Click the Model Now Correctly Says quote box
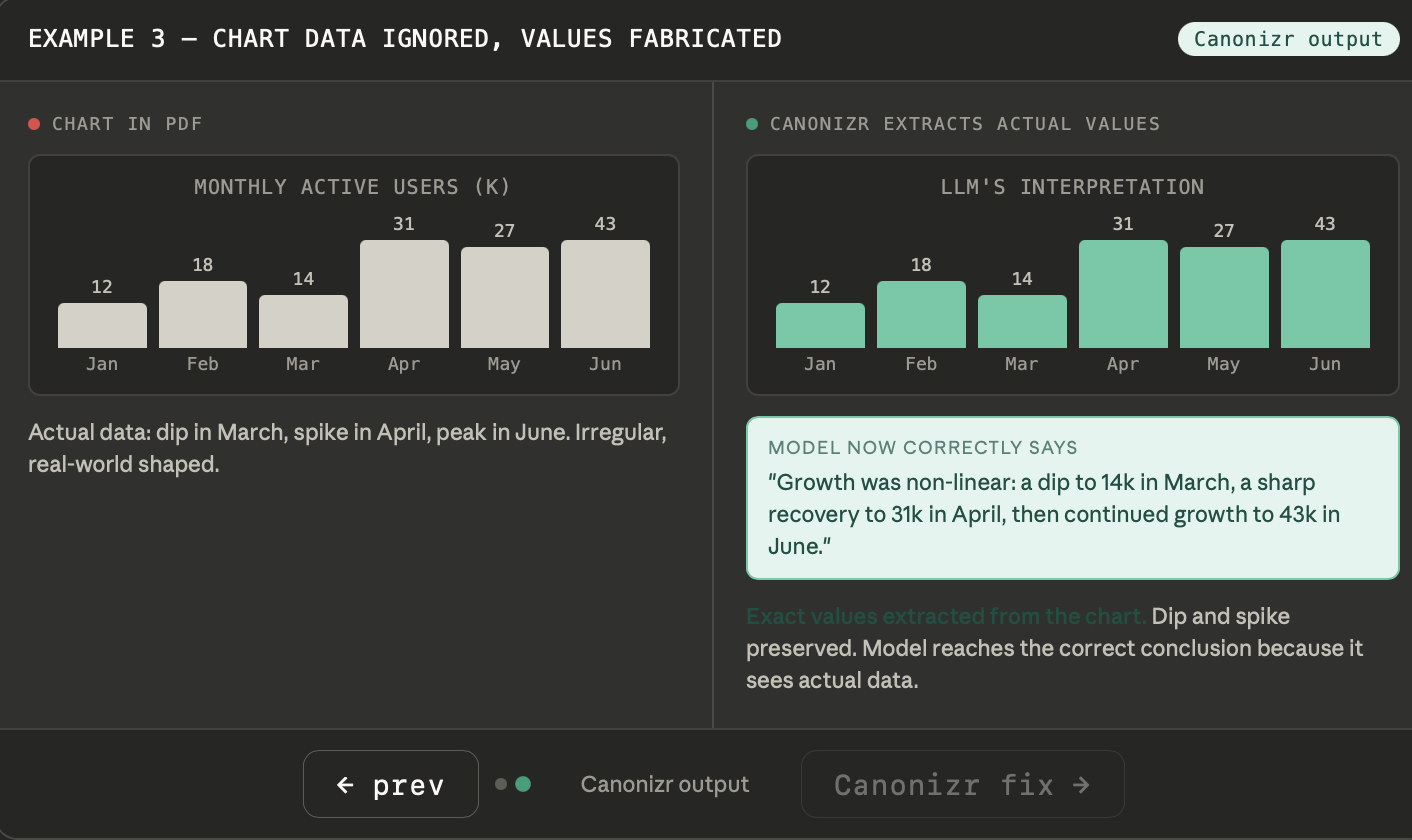Image resolution: width=1412 pixels, height=840 pixels. pos(1072,498)
